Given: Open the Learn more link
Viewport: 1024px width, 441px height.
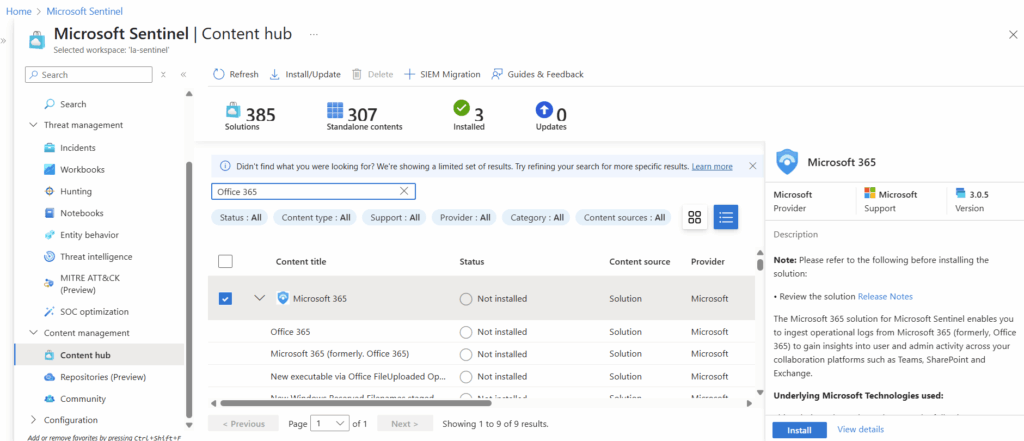Looking at the screenshot, I should pyautogui.click(x=712, y=167).
